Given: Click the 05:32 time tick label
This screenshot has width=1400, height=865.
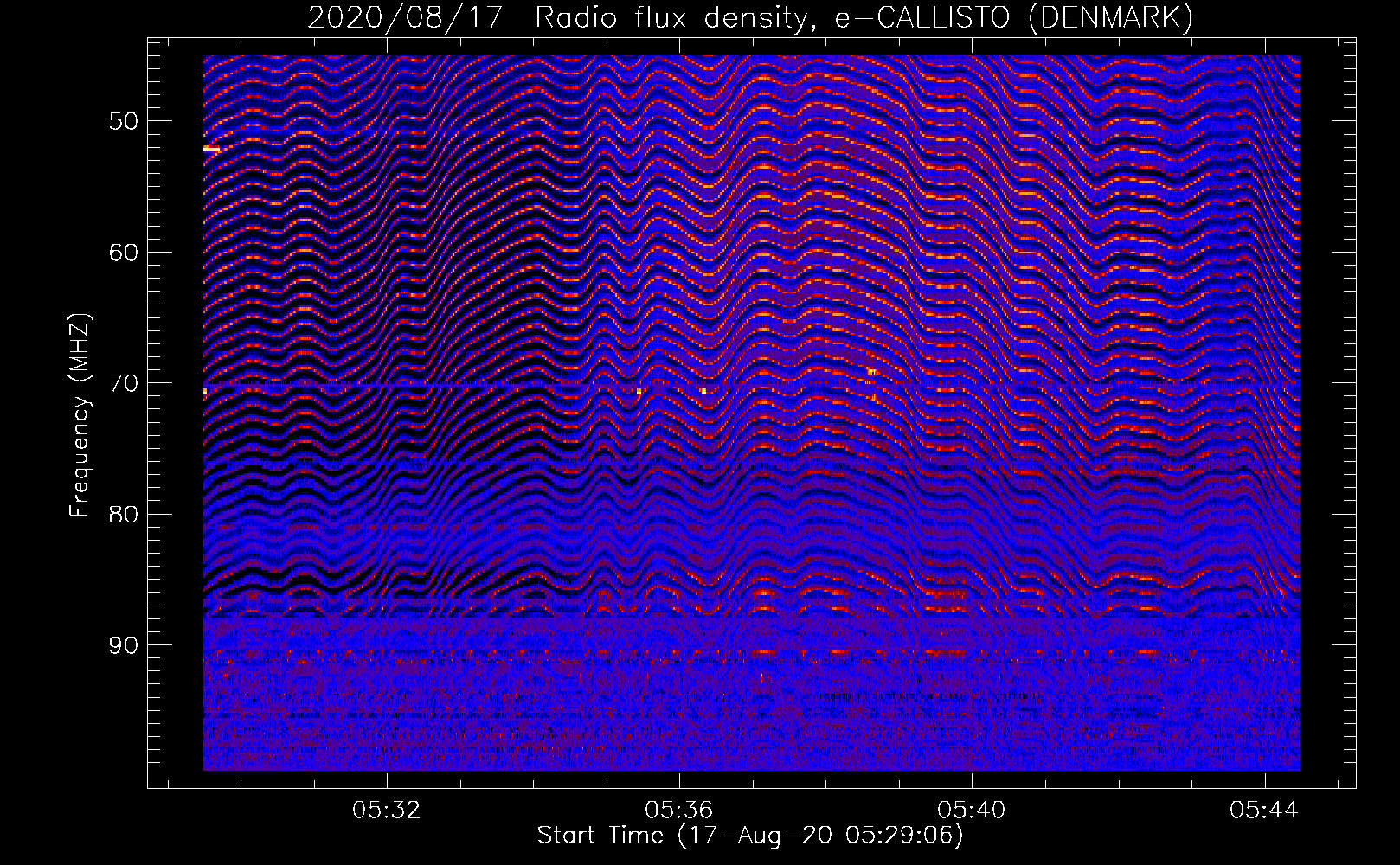Looking at the screenshot, I should click(386, 811).
